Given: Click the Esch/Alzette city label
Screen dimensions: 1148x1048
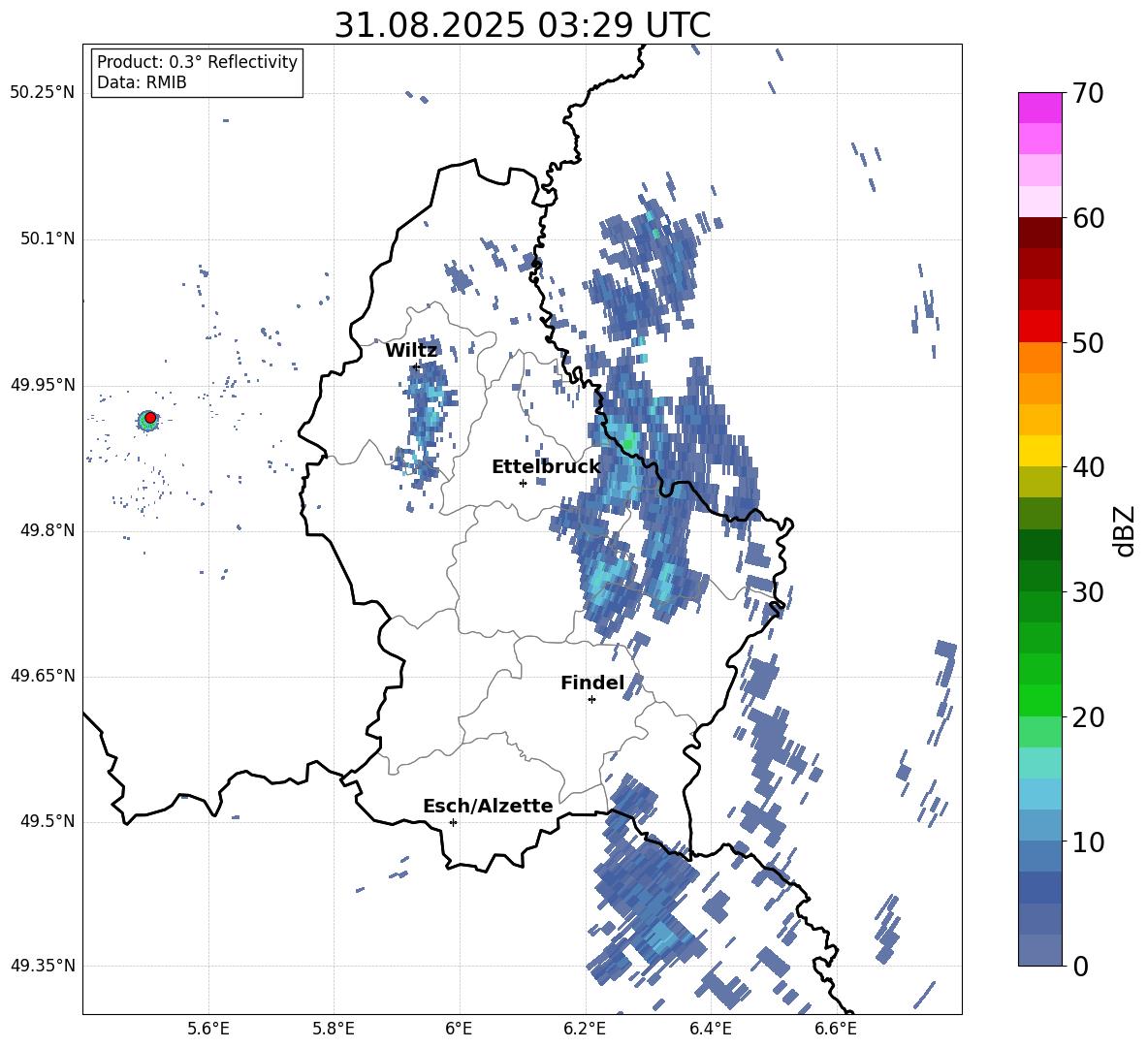Looking at the screenshot, I should (488, 806).
